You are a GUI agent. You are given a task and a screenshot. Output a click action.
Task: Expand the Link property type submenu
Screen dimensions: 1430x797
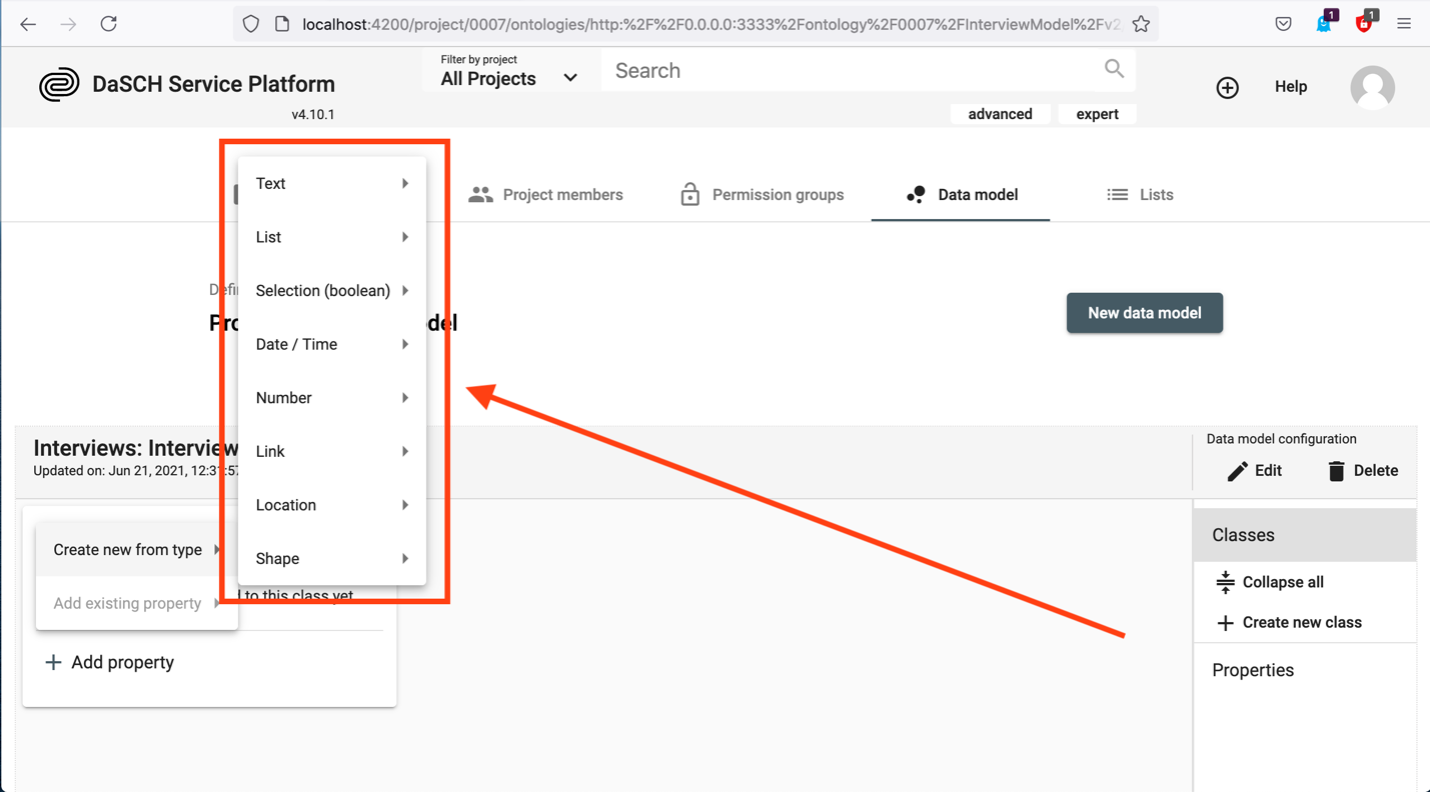(331, 452)
